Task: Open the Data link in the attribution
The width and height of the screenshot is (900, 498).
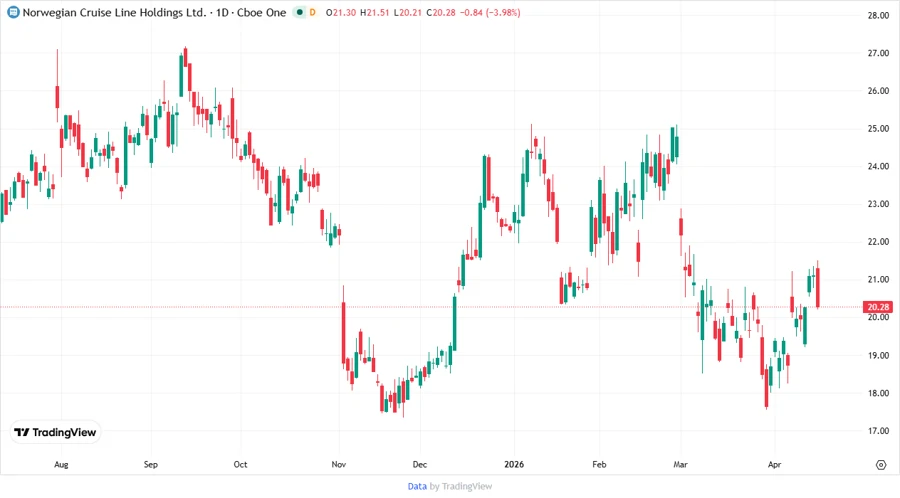Action: point(417,486)
